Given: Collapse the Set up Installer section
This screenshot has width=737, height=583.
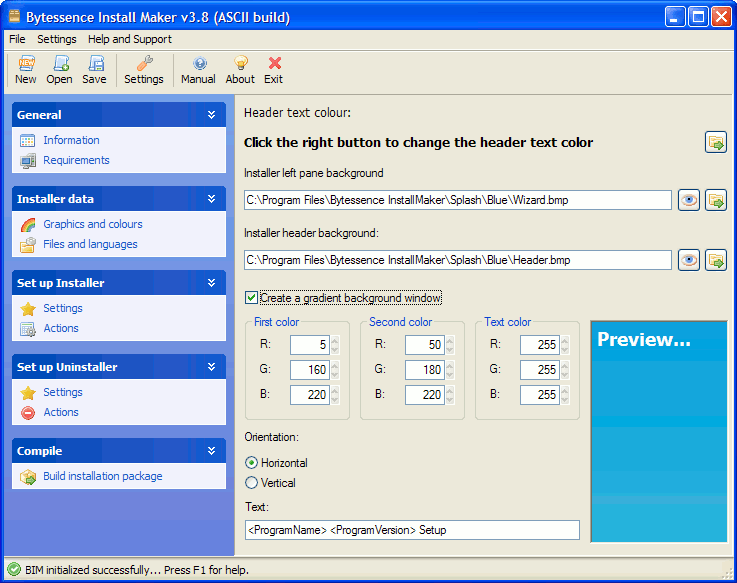Looking at the screenshot, I should pos(212,283).
